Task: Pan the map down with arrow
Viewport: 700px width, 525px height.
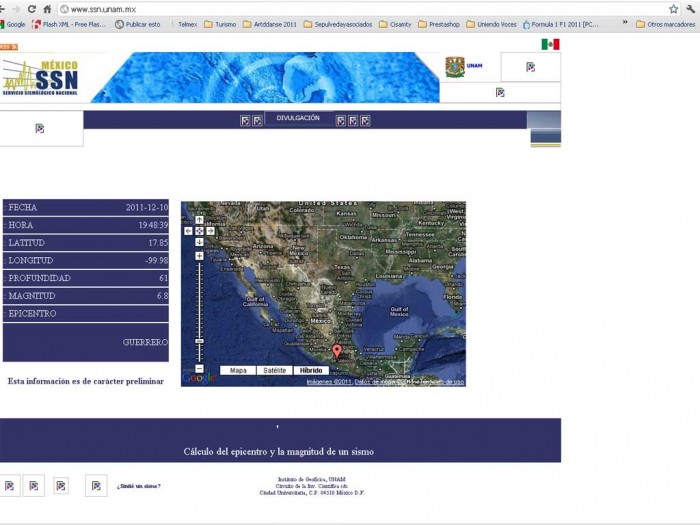Action: click(x=199, y=242)
